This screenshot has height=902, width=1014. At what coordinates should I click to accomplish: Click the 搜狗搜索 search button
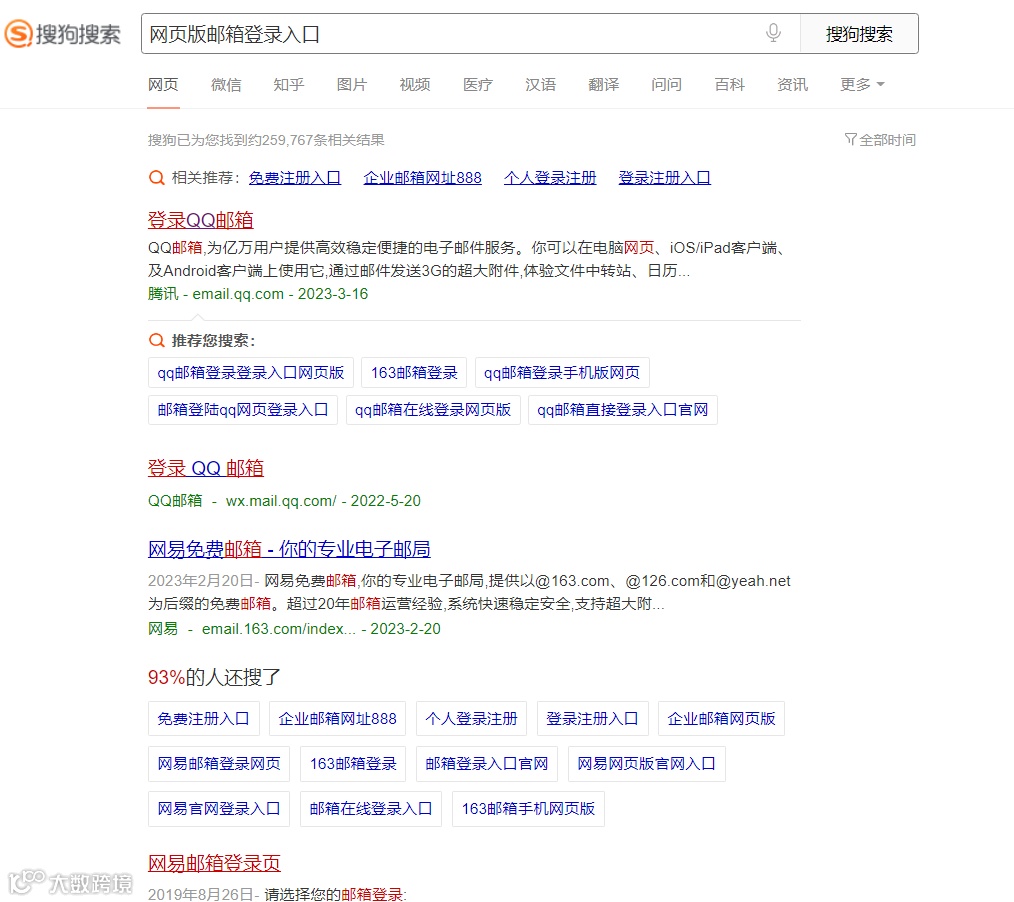(859, 34)
